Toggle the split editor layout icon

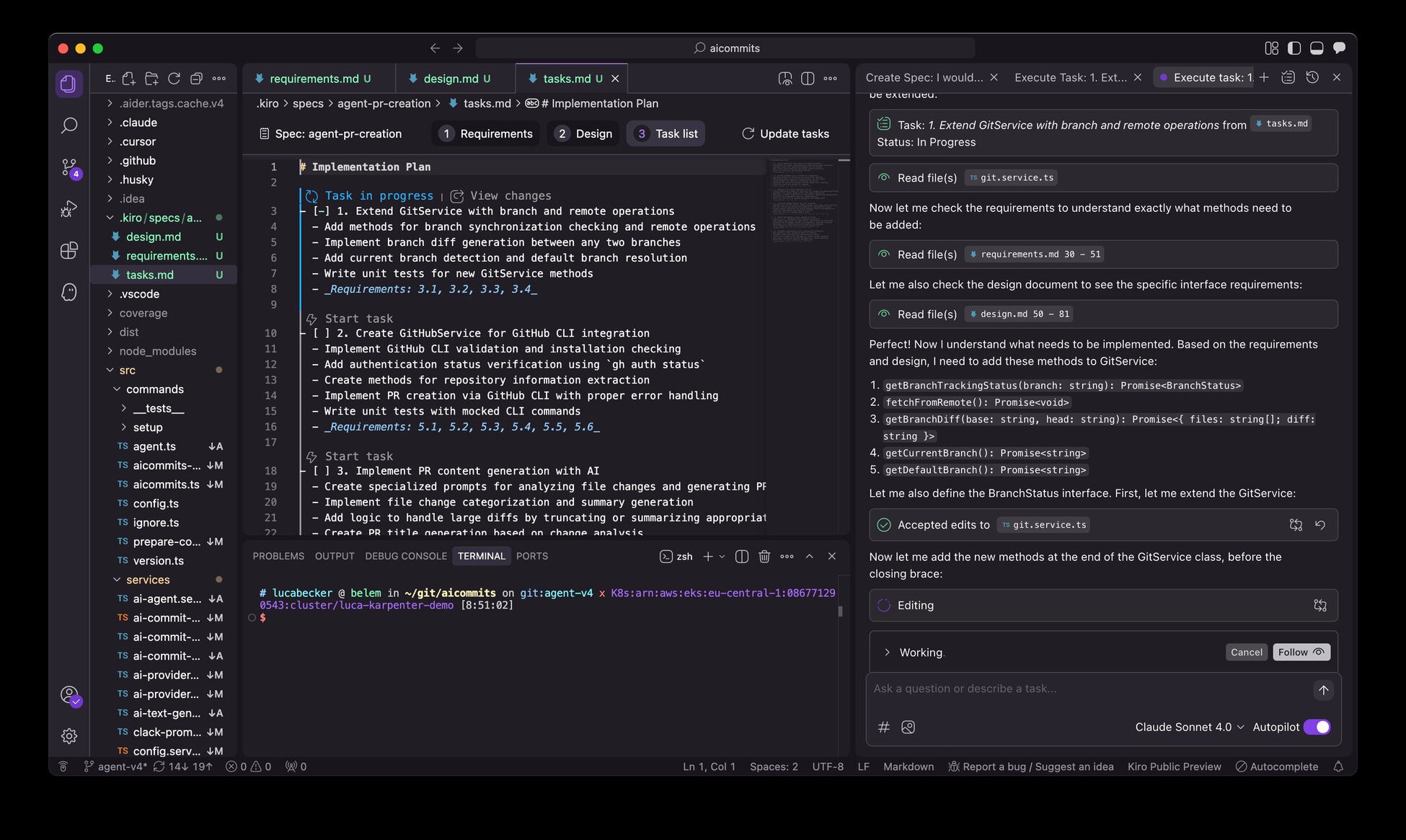[x=806, y=78]
